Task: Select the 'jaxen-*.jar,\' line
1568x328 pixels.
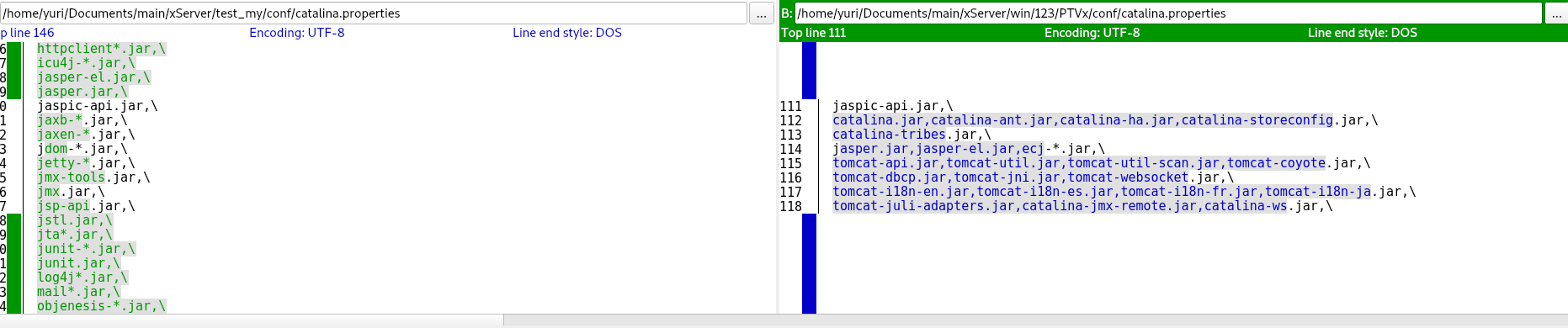Action: point(86,135)
